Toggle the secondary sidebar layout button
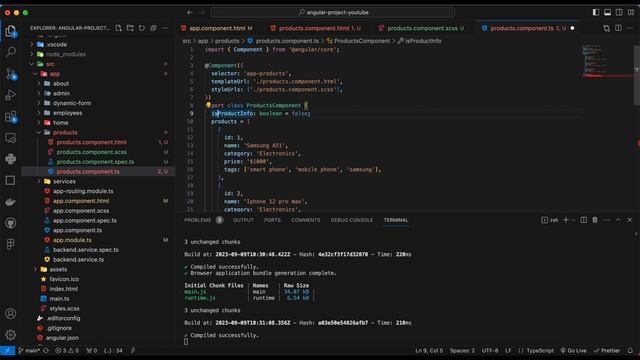The image size is (640, 360). tap(619, 13)
